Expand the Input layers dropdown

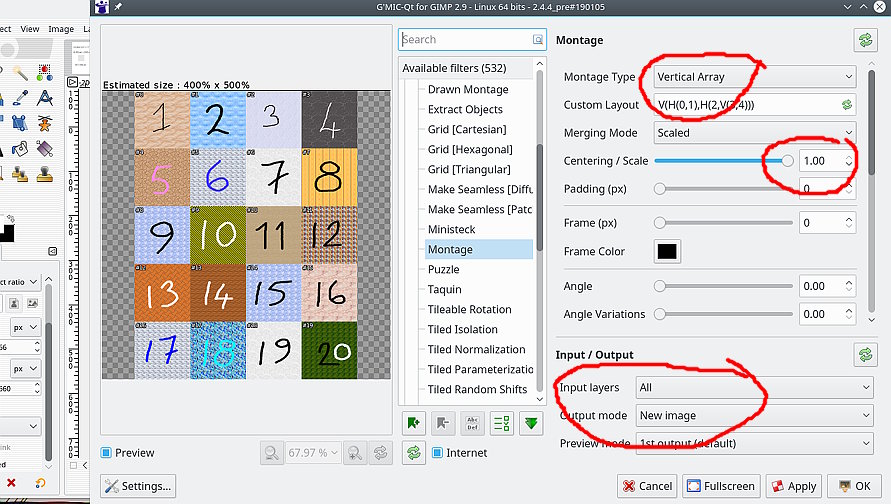point(753,387)
